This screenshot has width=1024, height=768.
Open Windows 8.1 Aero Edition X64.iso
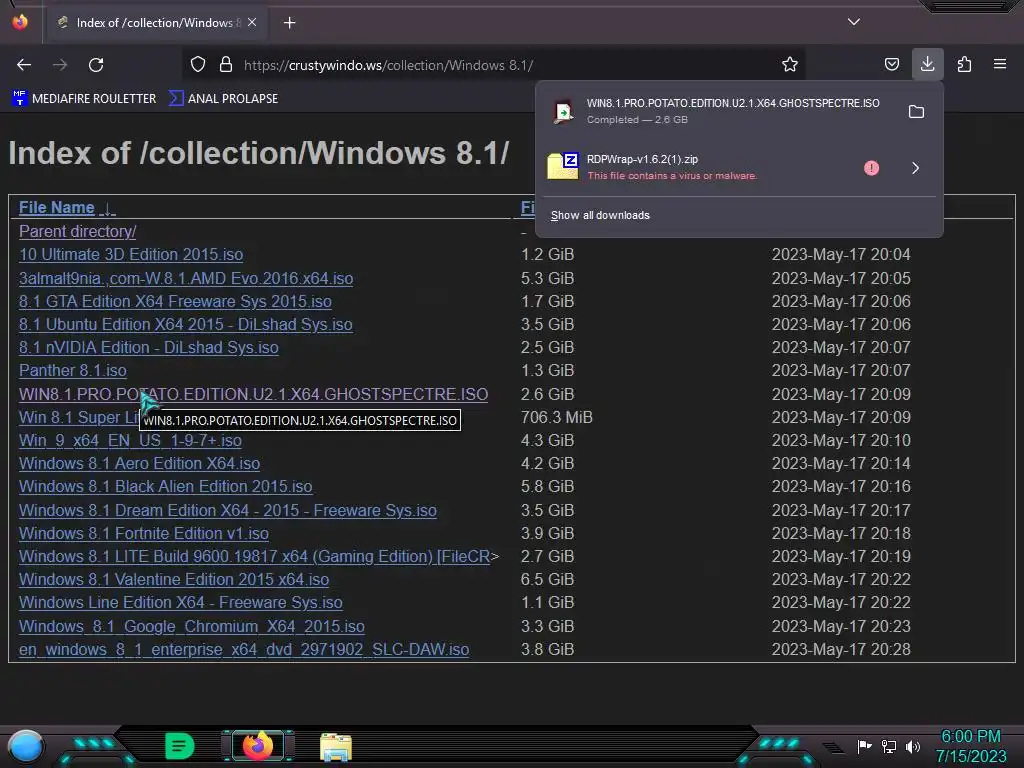(x=139, y=463)
